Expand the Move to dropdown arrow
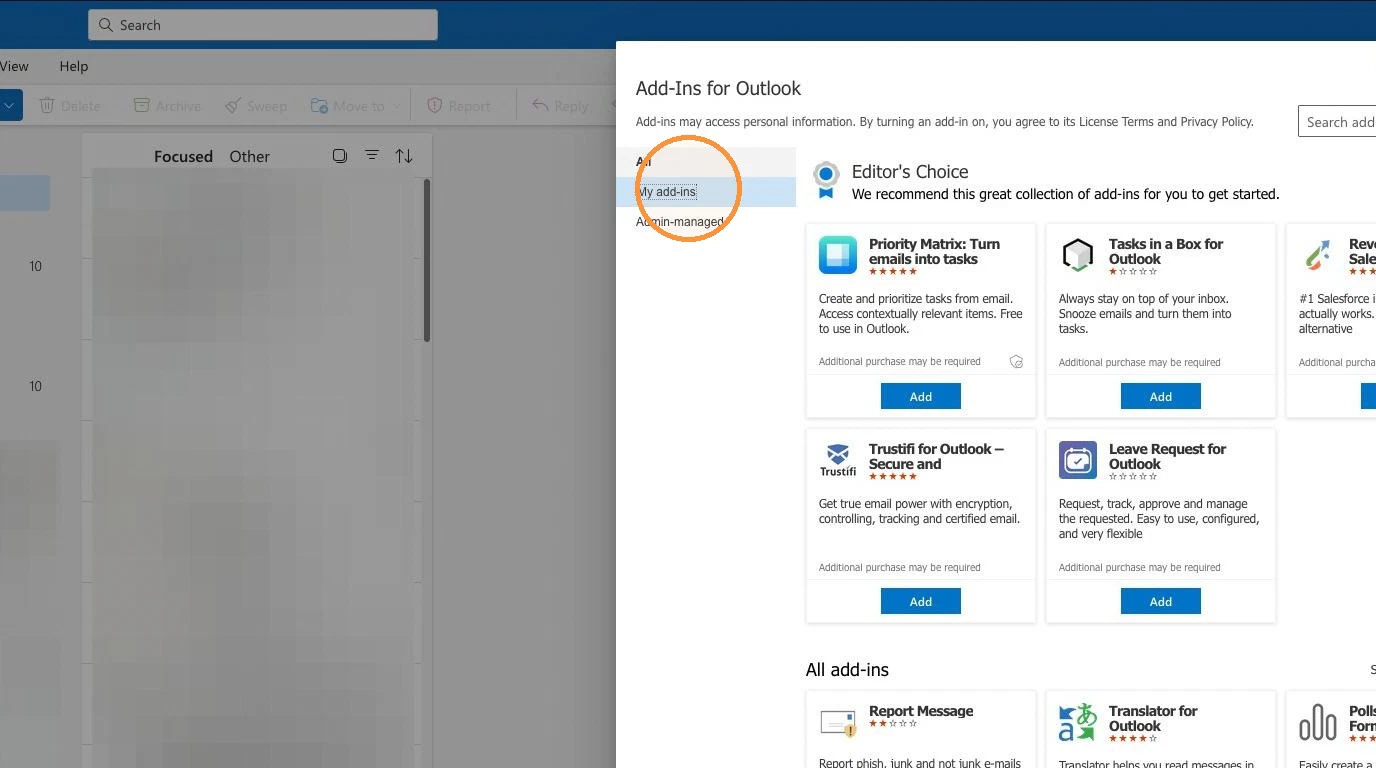 click(x=397, y=106)
